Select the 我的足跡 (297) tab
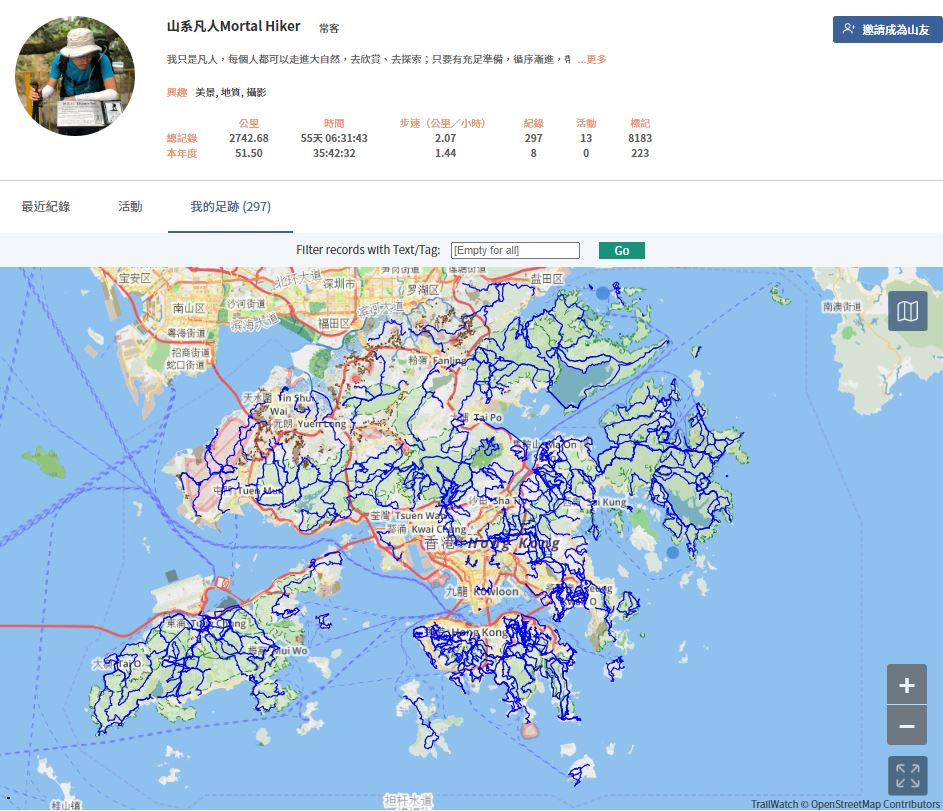The image size is (943, 811). tap(230, 207)
